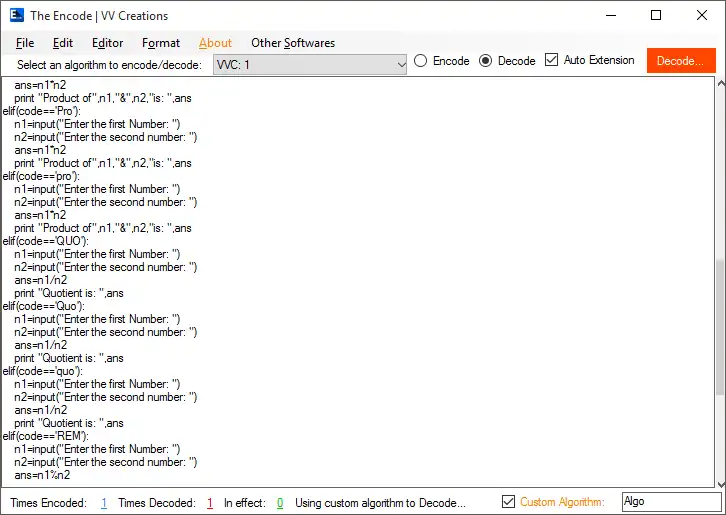Click the Times Encoded count 1
Viewport: 726px width, 515px height.
tap(104, 503)
